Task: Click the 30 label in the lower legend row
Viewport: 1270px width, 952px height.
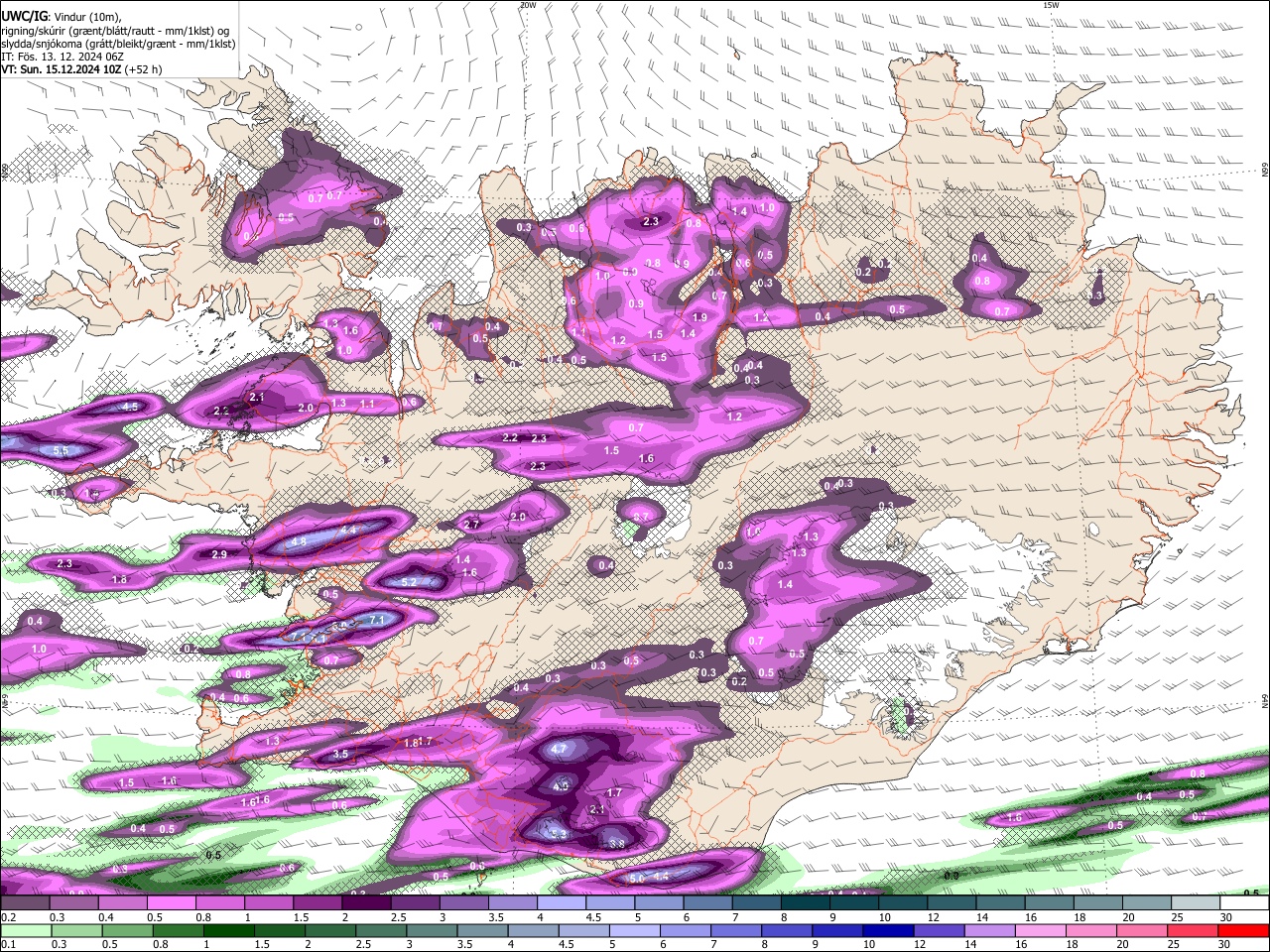Action: point(1225,944)
